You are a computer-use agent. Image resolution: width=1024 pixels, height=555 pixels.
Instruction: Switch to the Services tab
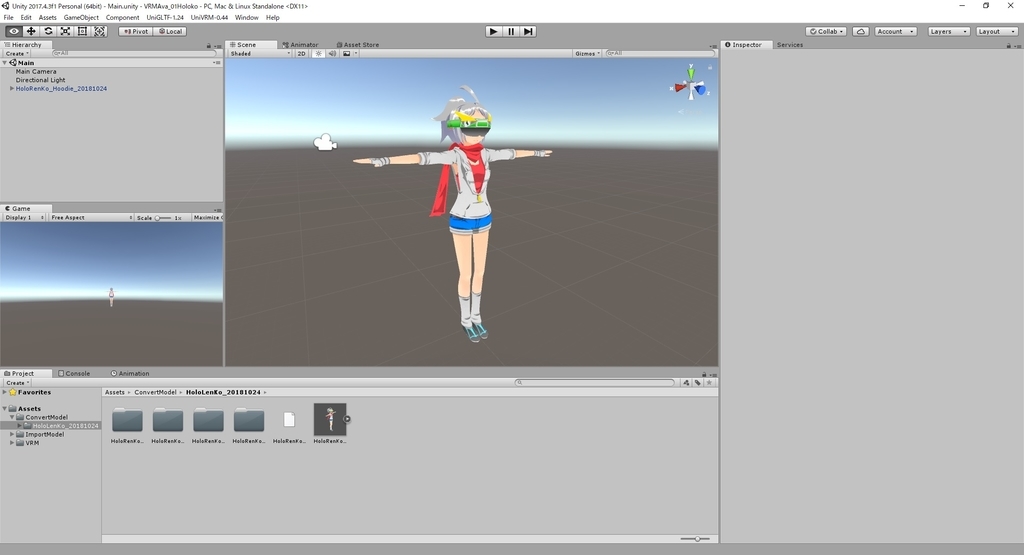click(x=790, y=45)
